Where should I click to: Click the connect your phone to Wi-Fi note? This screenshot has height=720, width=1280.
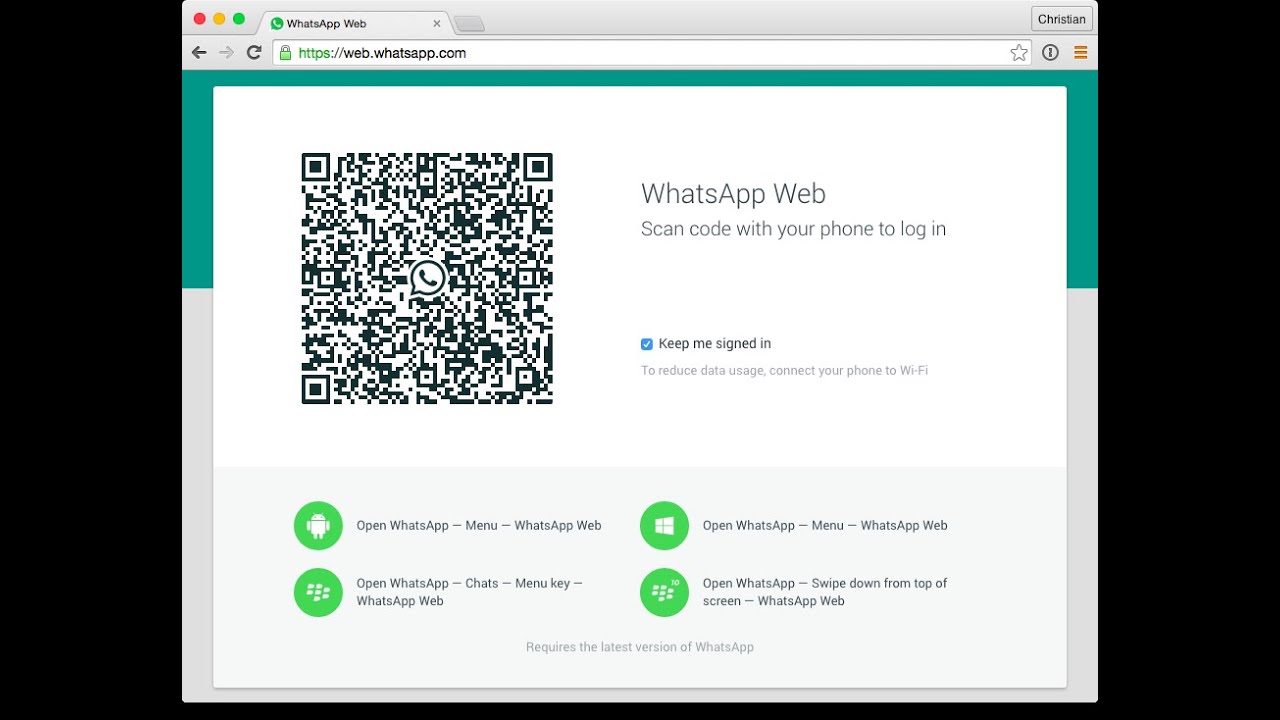click(784, 370)
